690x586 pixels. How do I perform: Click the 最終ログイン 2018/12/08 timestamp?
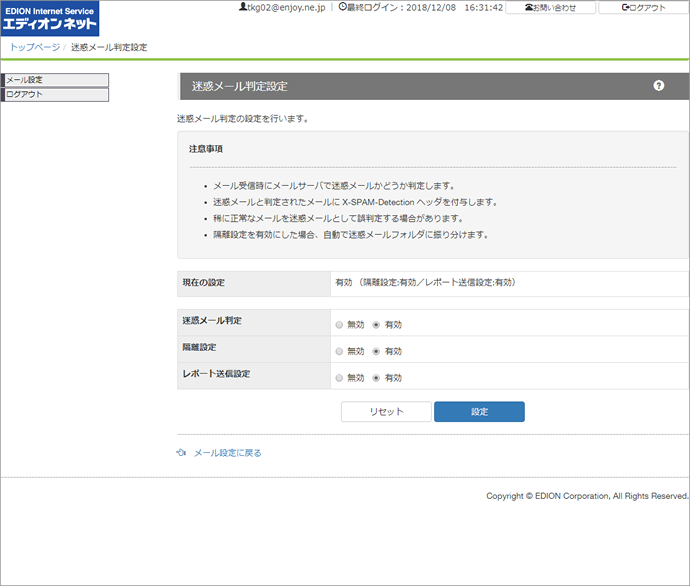click(x=425, y=7)
